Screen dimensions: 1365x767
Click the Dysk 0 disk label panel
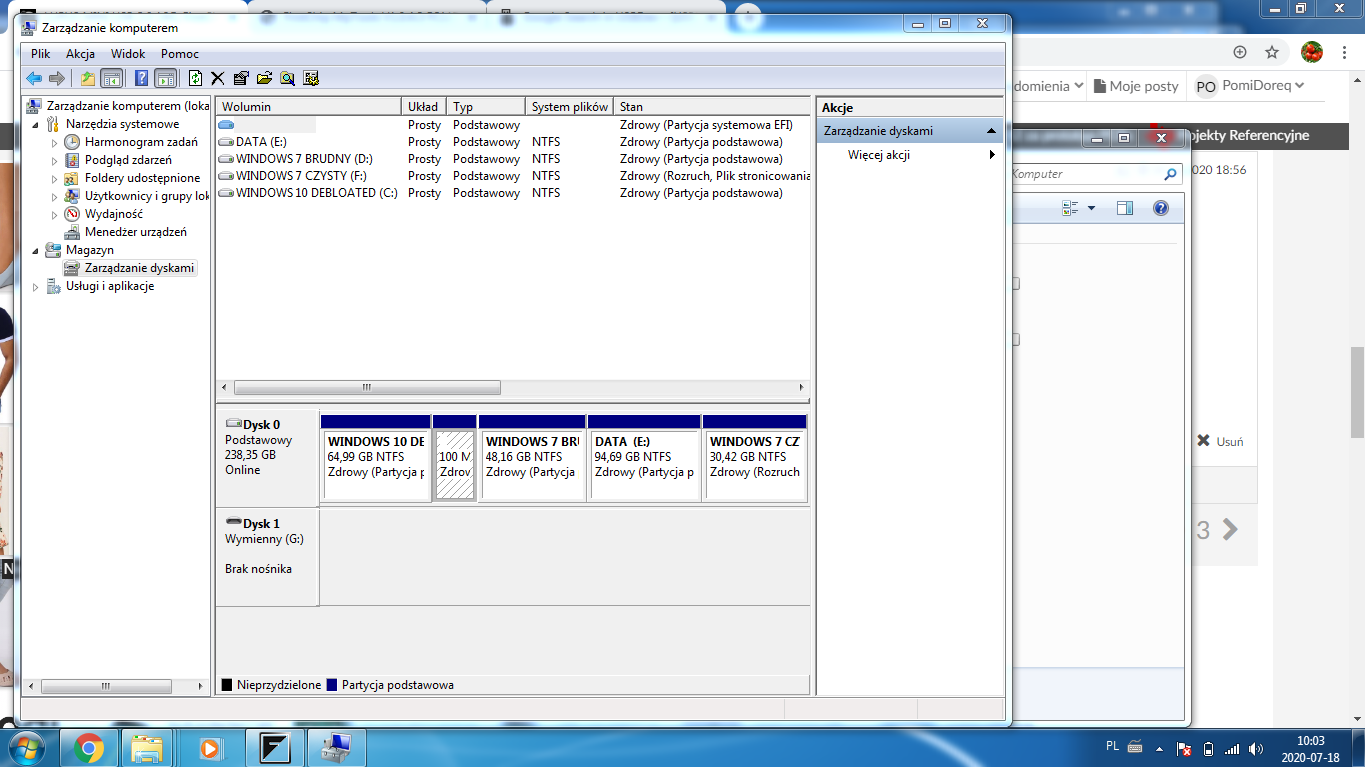267,456
